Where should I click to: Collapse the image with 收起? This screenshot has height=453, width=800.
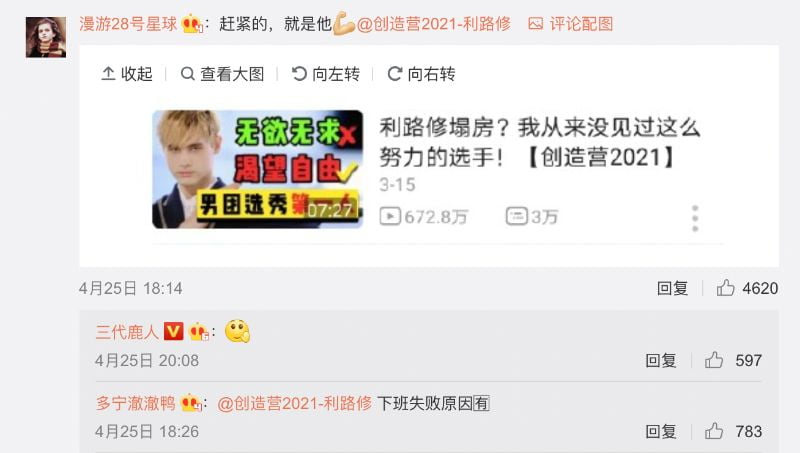(127, 74)
